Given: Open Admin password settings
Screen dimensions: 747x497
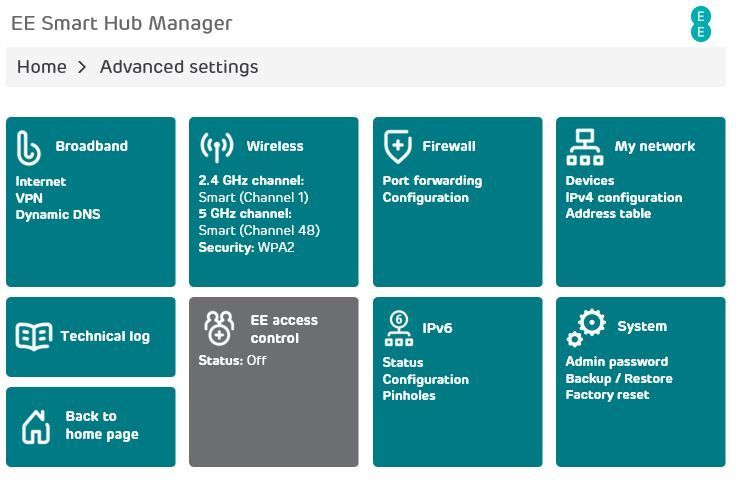Looking at the screenshot, I should tap(616, 362).
